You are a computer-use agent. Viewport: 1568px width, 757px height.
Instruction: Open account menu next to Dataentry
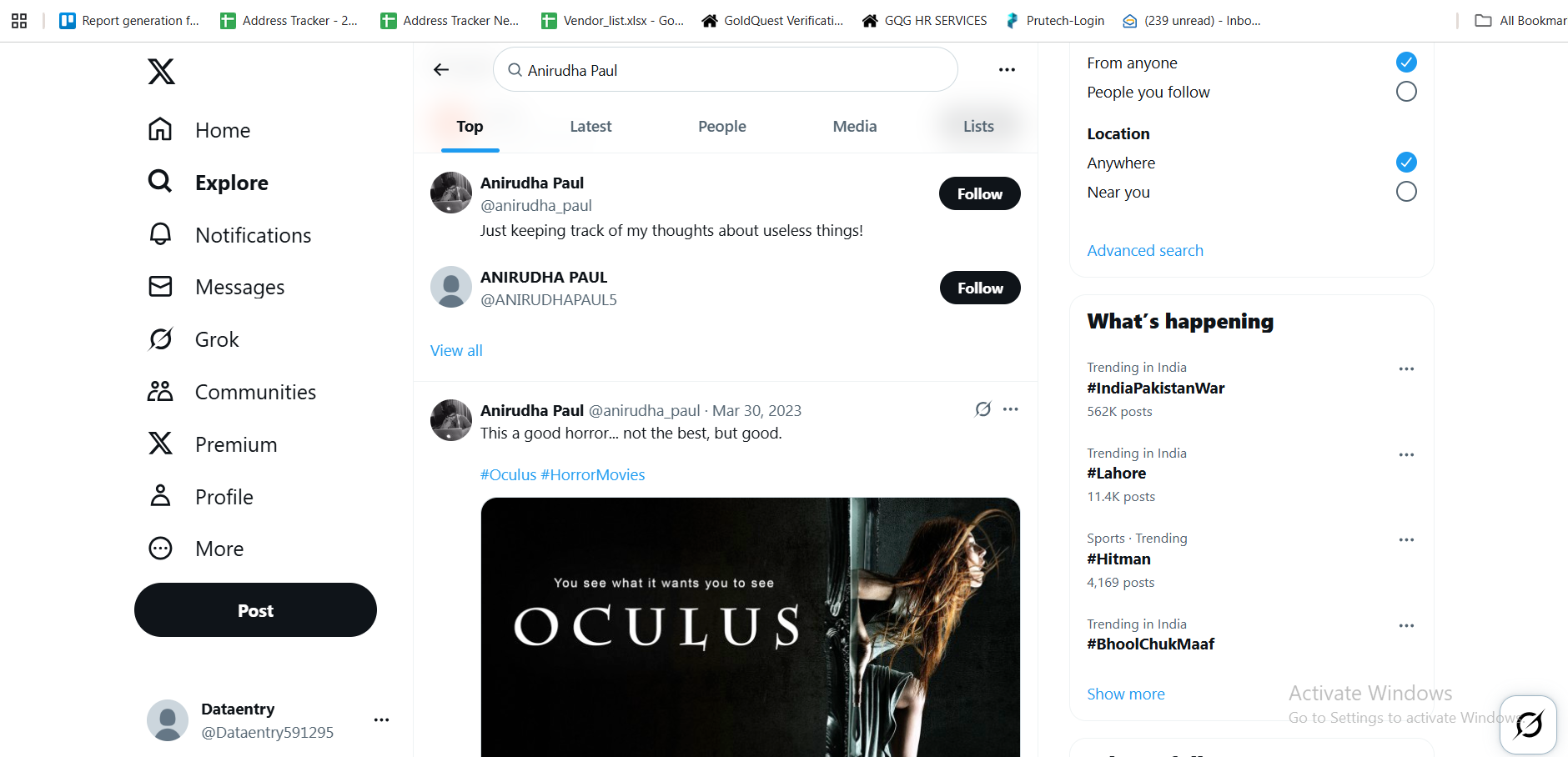click(x=381, y=720)
